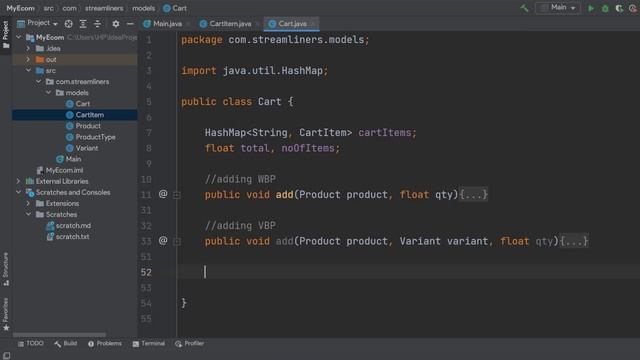
Task: Place cursor on HashMap import line
Action: coord(254,71)
